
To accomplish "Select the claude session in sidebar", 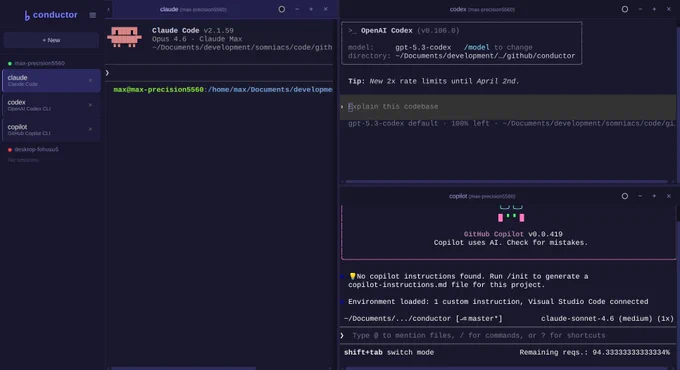I will [51, 80].
